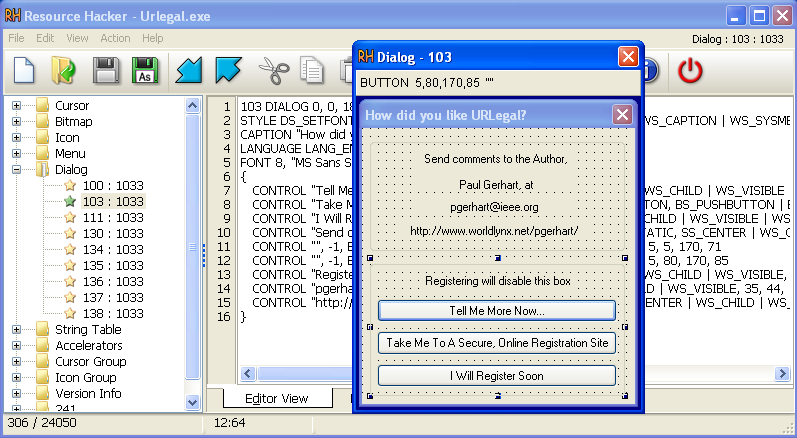797x438 pixels.
Task: Click the Bitmap folder icon
Action: coord(43,121)
